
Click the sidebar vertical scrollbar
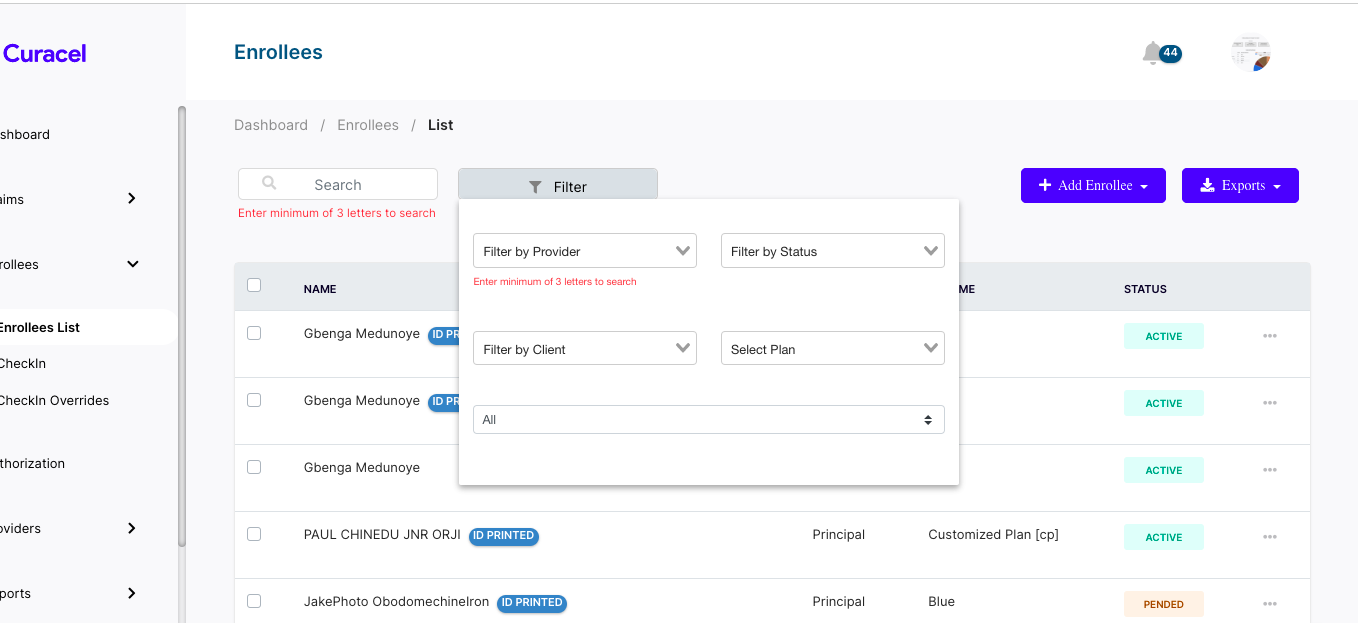pos(182,325)
